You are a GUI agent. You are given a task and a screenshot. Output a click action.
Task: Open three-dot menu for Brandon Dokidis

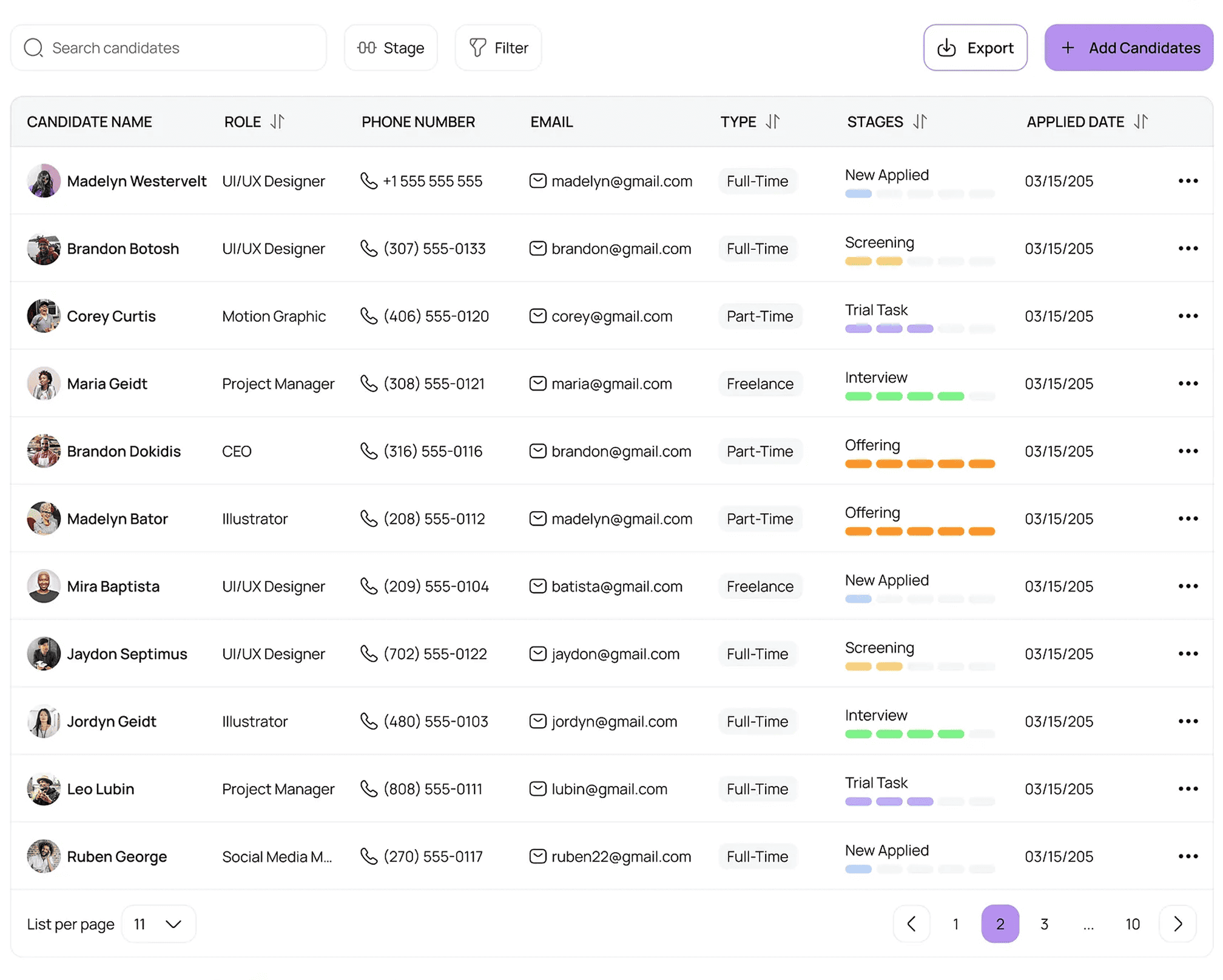[x=1187, y=451]
